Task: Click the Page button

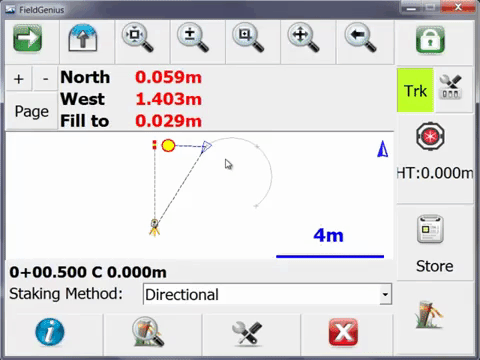Action: coord(32,111)
